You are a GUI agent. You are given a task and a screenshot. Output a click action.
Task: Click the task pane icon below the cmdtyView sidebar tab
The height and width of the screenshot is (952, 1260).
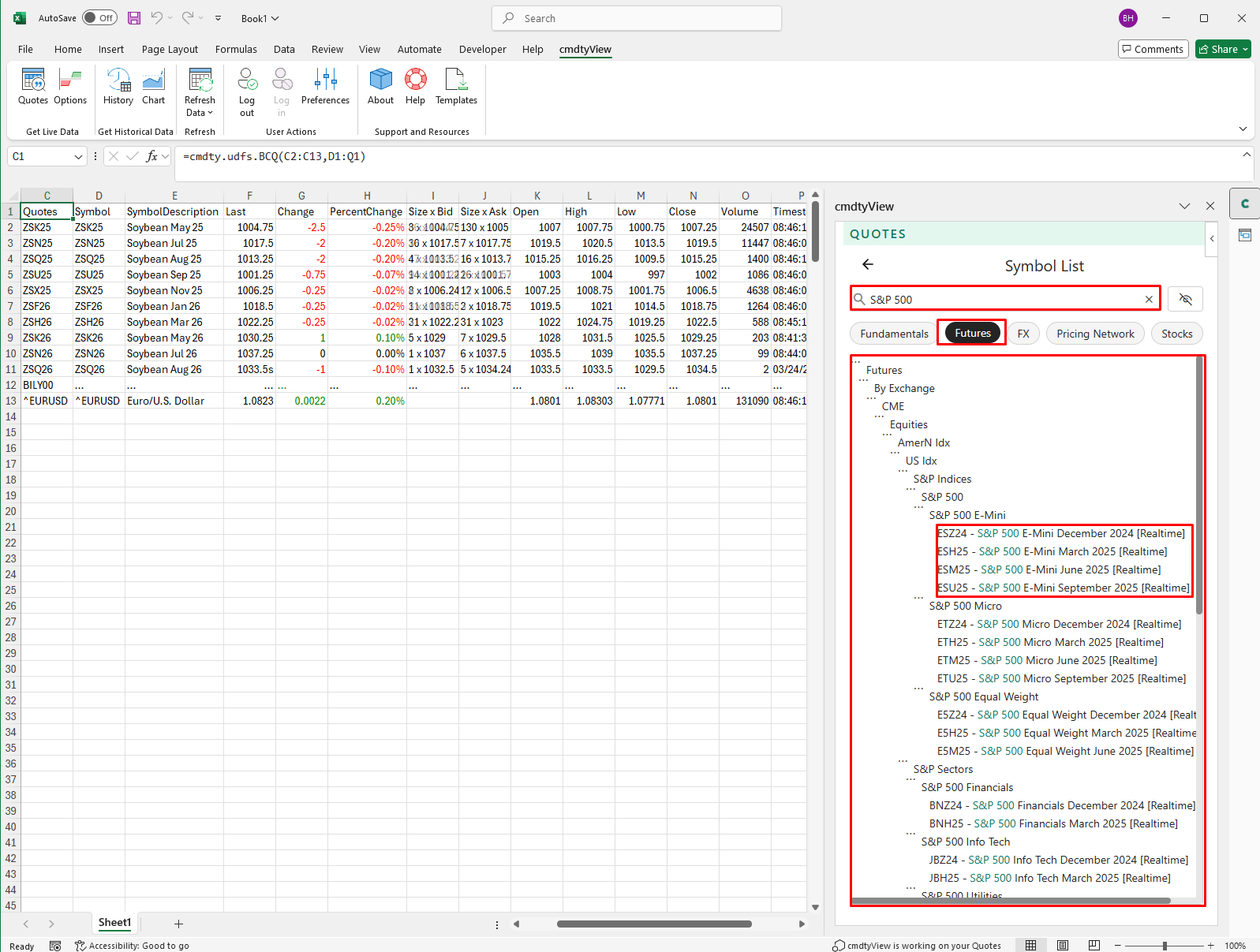1245,235
